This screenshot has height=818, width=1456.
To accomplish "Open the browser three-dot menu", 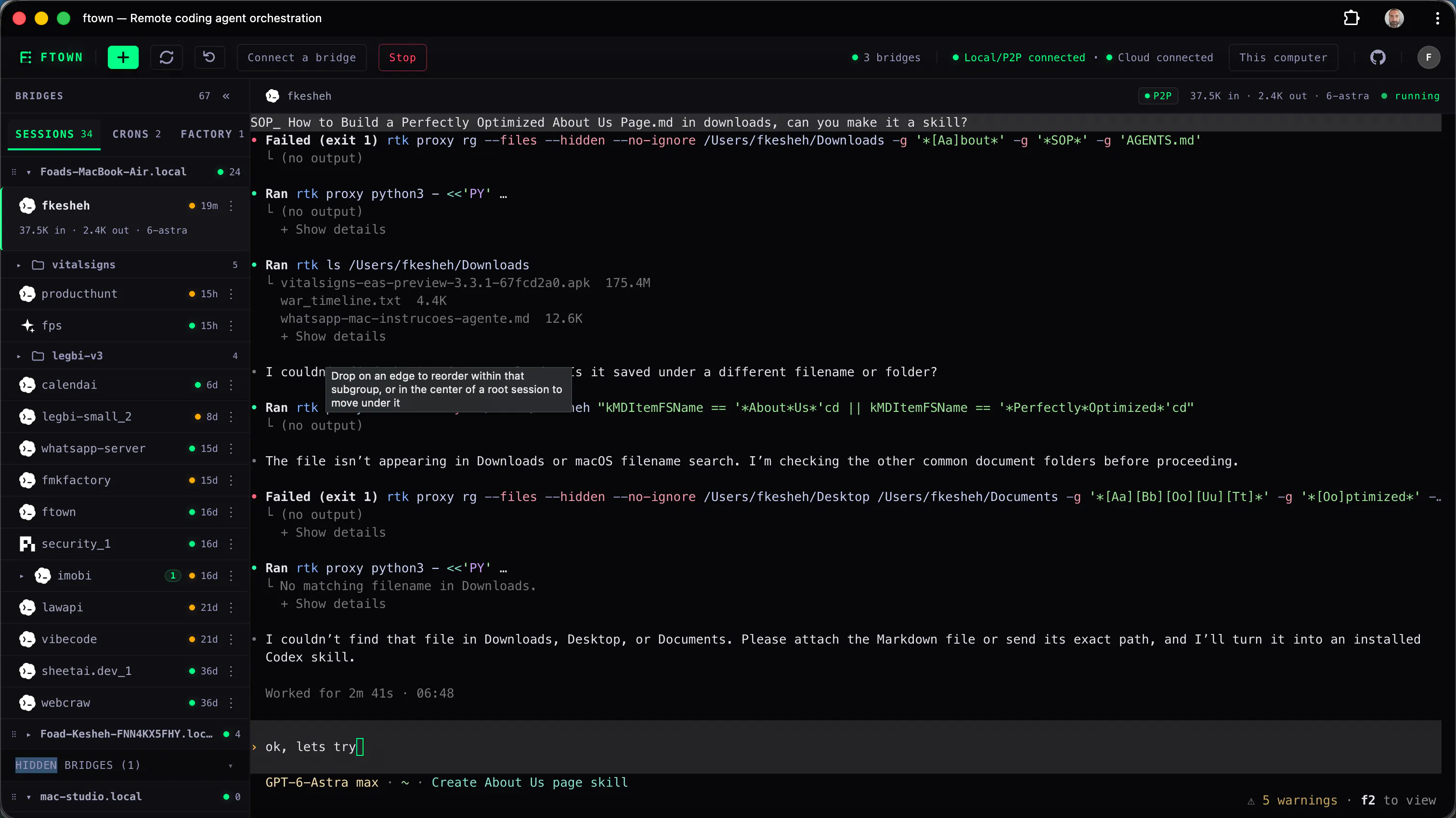I will pyautogui.click(x=1437, y=18).
